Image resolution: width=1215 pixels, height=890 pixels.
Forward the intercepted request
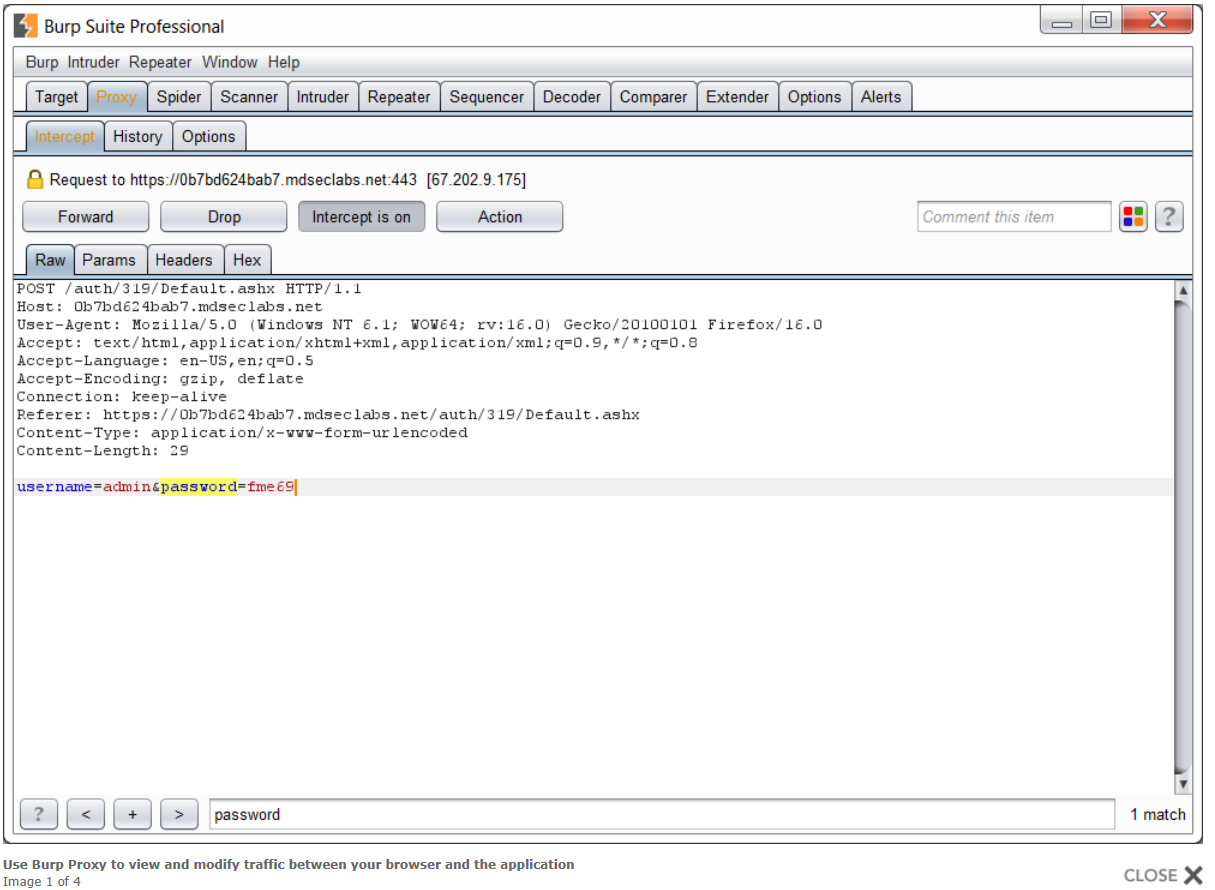(x=86, y=217)
